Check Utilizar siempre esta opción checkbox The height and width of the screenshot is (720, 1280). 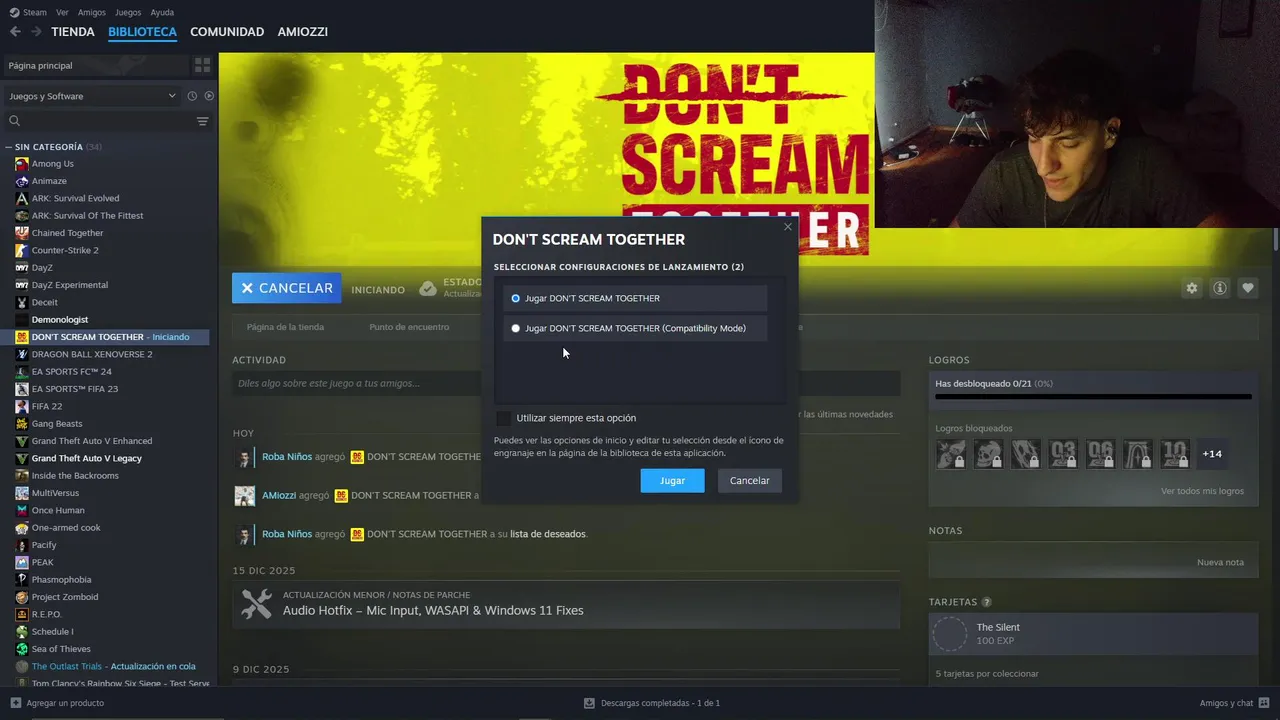tap(503, 418)
